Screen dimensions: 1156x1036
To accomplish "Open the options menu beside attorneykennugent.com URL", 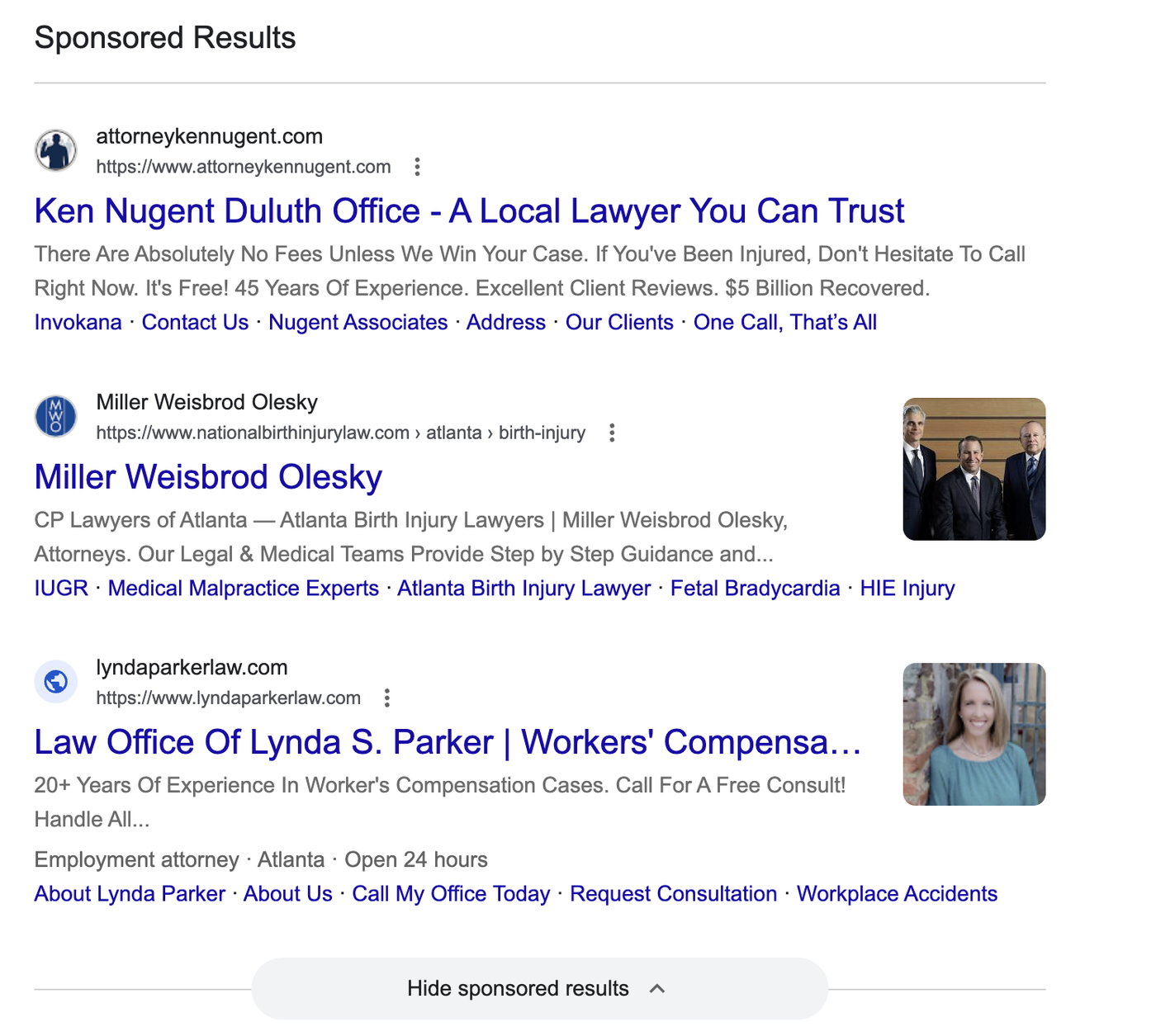I will pyautogui.click(x=418, y=167).
